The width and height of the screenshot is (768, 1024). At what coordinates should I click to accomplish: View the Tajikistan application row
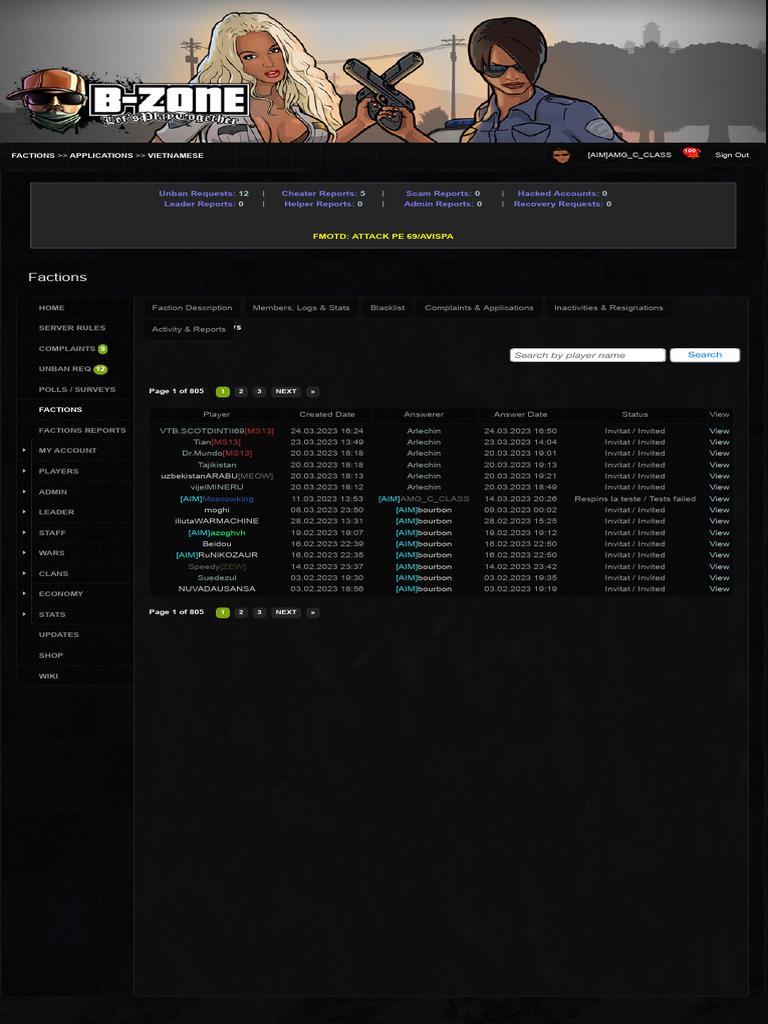point(719,465)
